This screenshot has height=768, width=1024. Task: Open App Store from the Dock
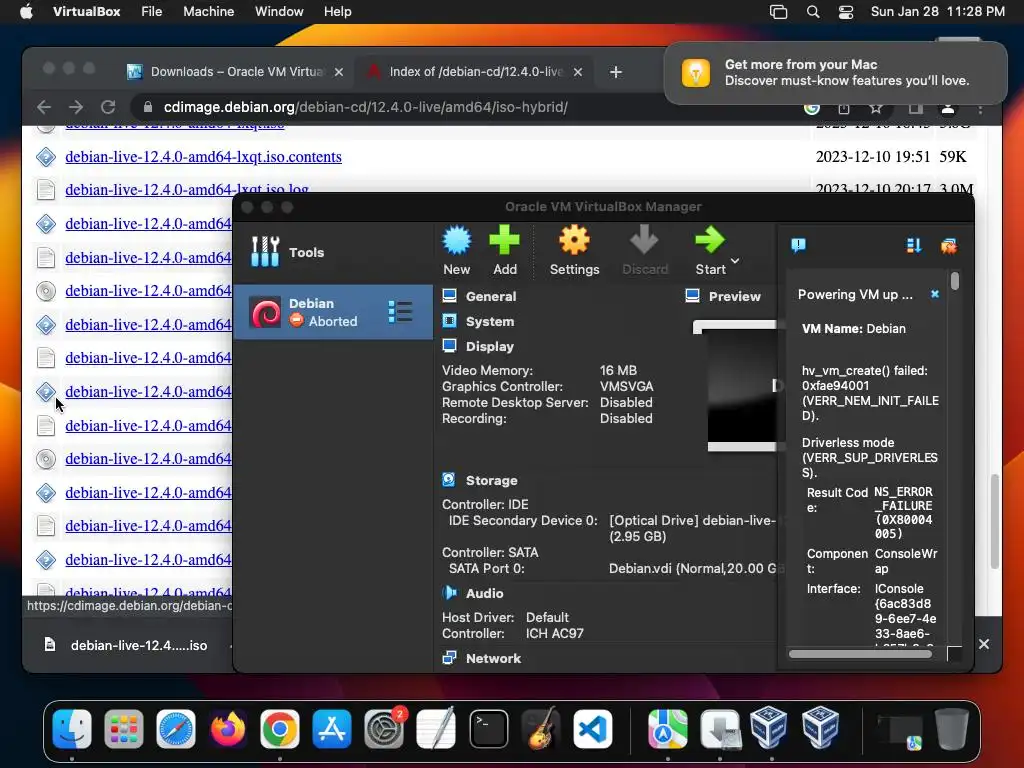click(x=332, y=729)
